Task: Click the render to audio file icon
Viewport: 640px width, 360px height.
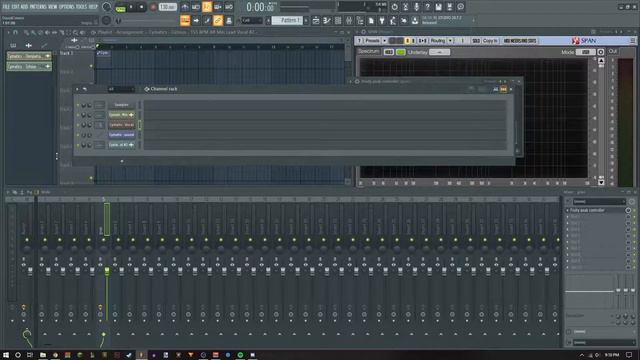Action: click(449, 7)
